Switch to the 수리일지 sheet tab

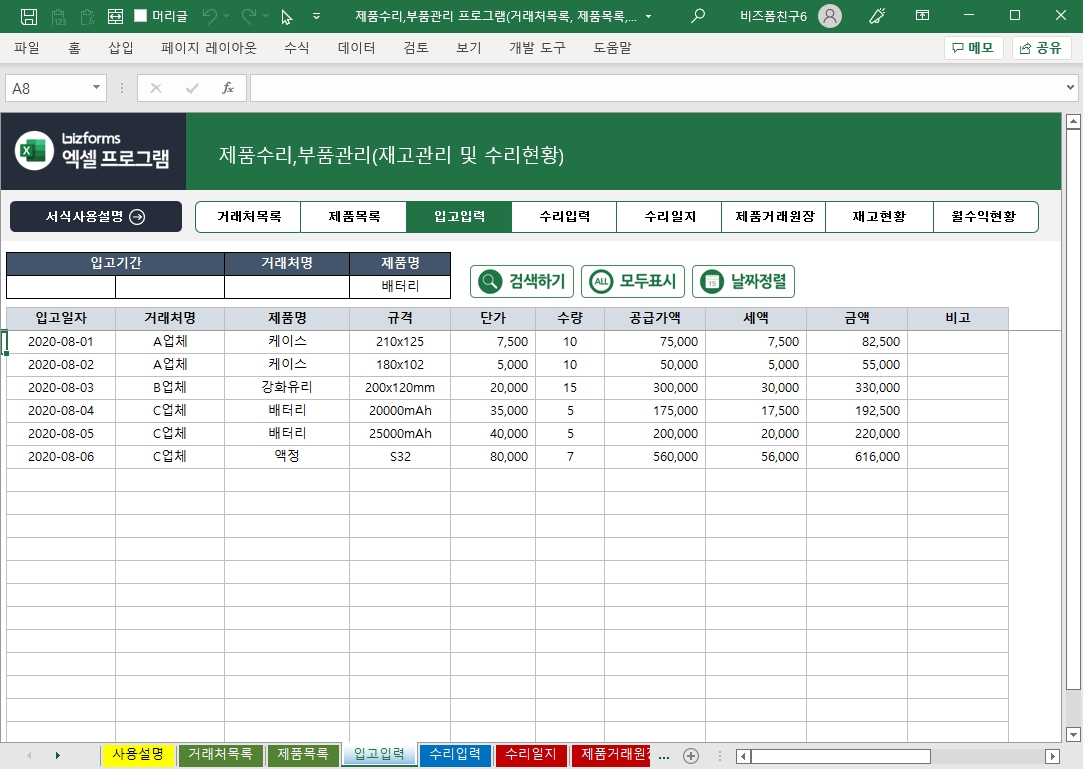531,754
